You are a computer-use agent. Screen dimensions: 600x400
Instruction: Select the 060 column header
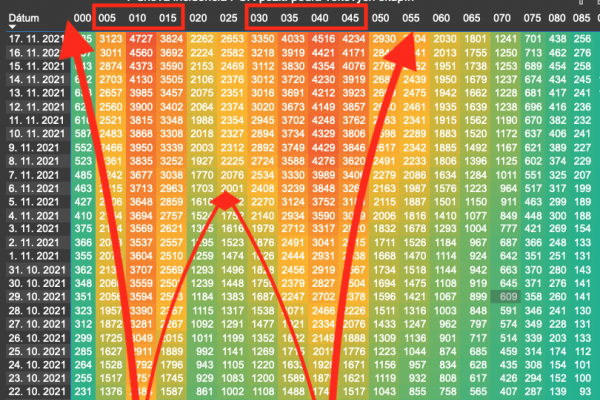tap(441, 18)
